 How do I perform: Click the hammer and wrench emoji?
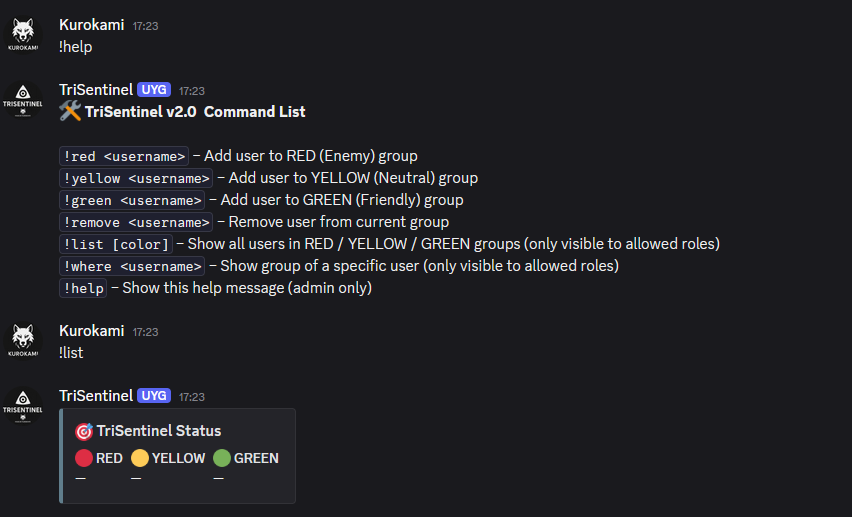(70, 112)
